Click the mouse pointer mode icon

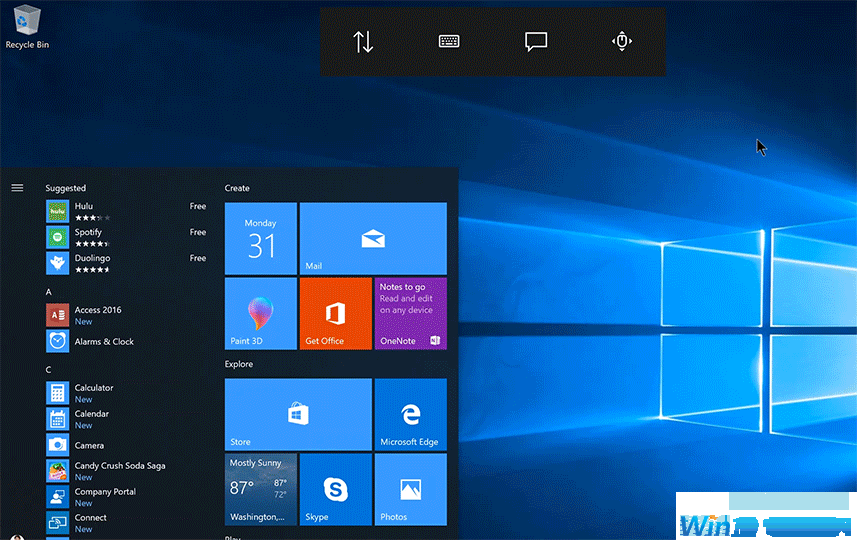point(622,41)
